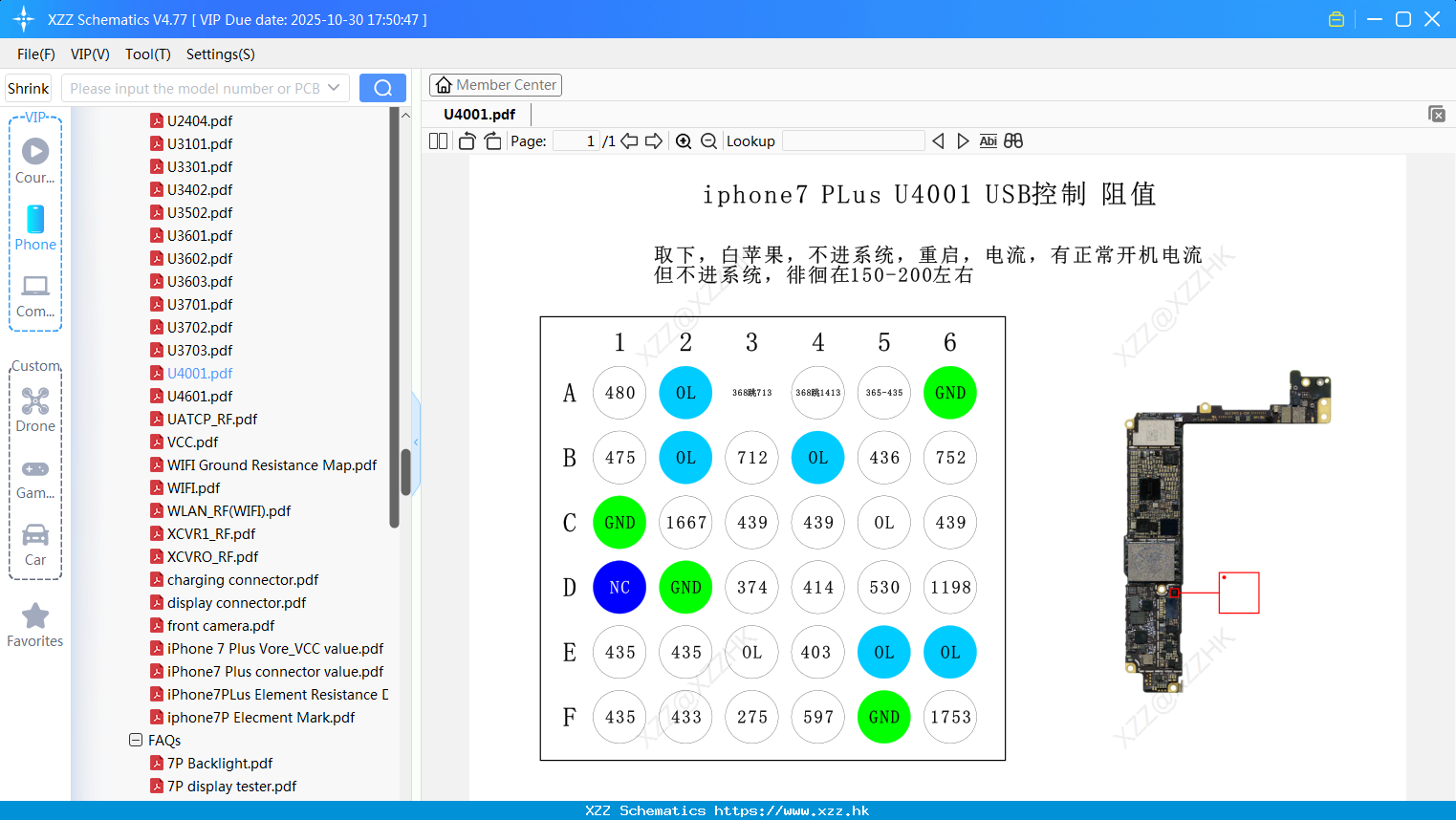Find next lookup match triangle
The image size is (1456, 820).
tap(963, 140)
